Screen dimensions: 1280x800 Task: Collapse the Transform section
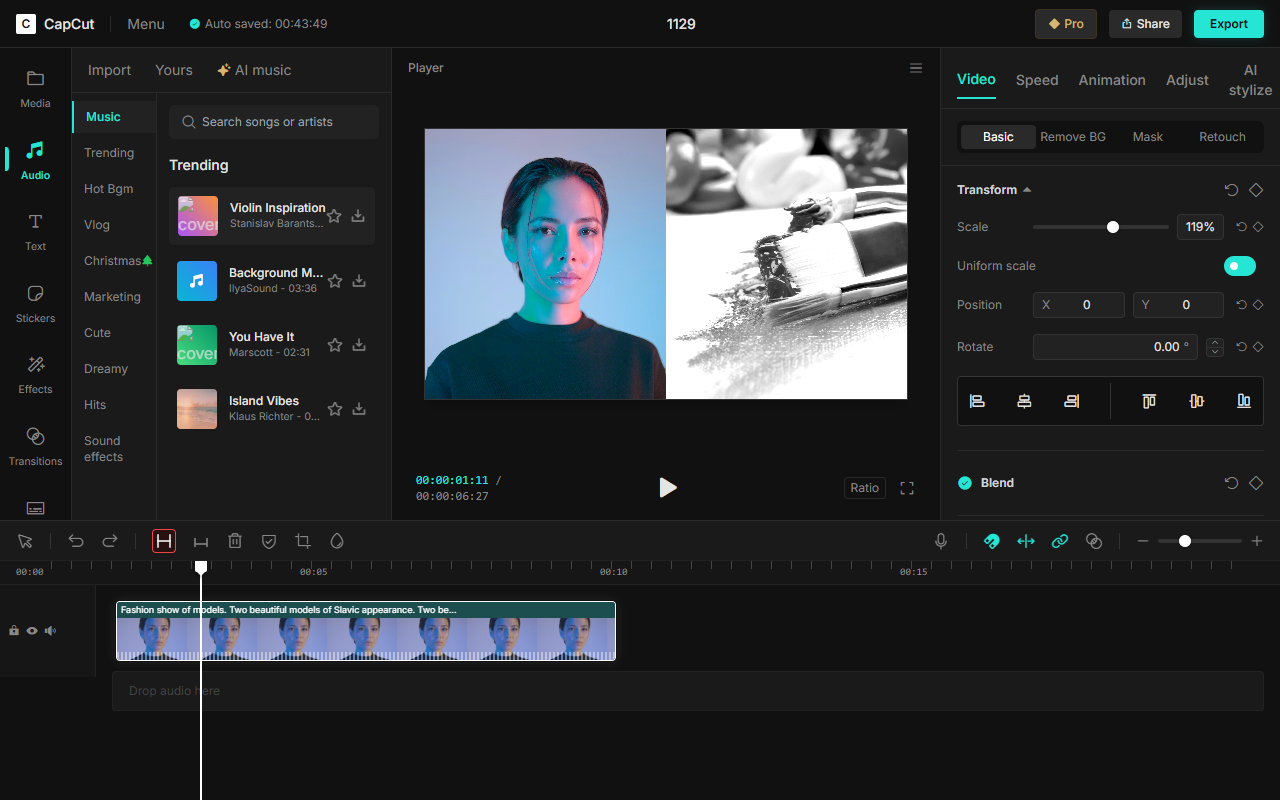click(x=1027, y=190)
